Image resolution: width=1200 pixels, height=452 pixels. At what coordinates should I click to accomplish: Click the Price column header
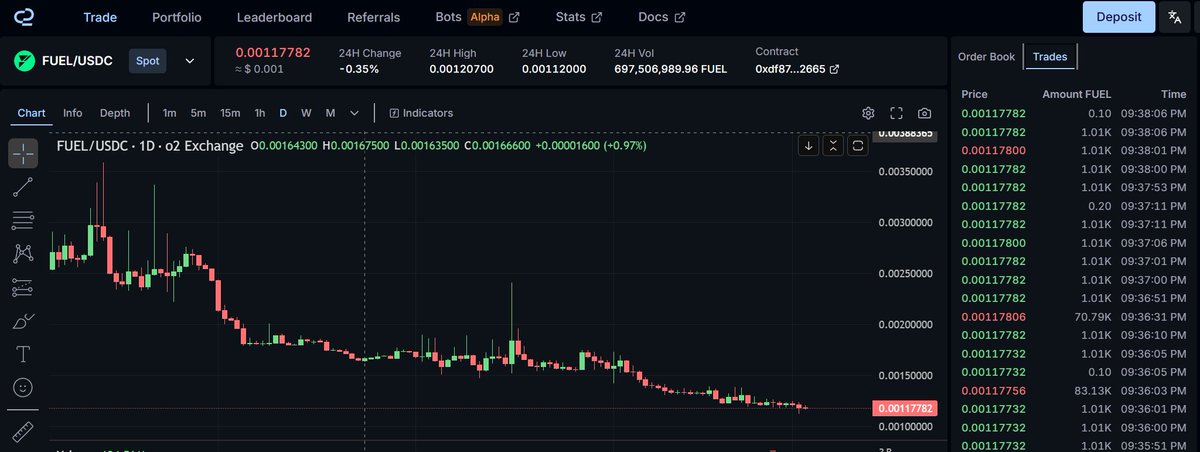click(x=974, y=94)
